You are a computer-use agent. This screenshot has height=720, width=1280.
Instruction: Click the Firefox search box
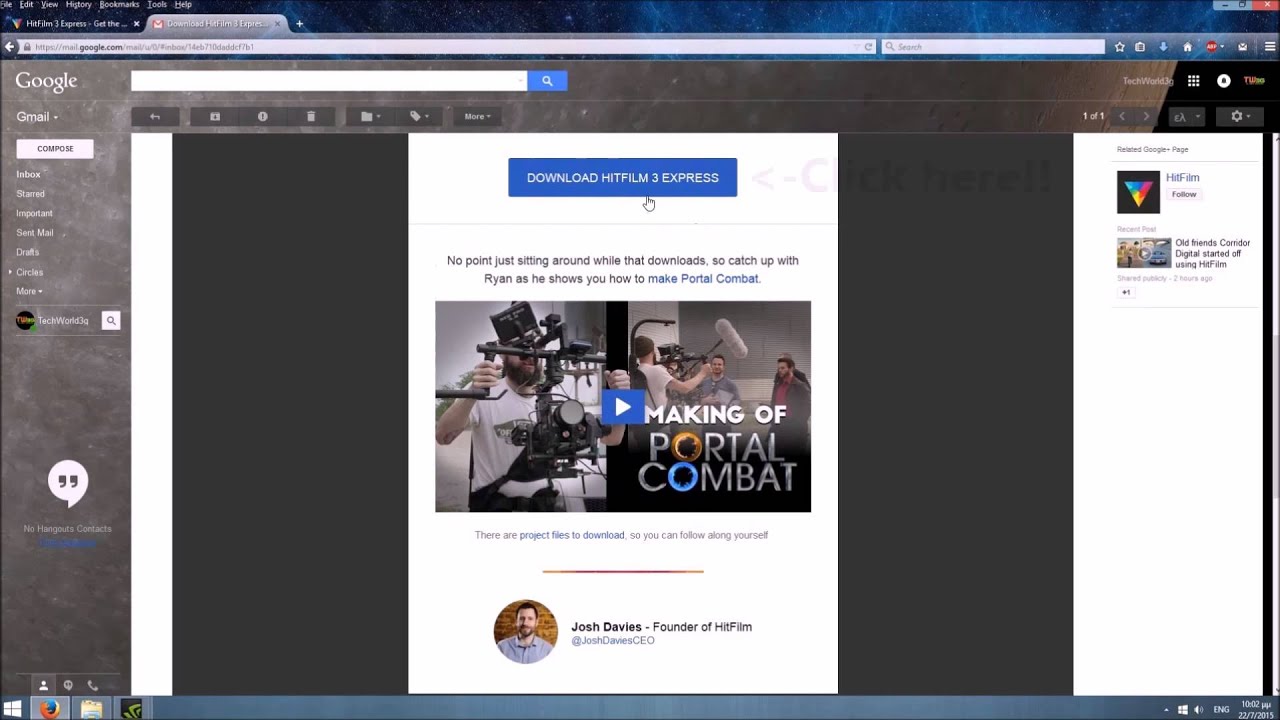point(993,47)
